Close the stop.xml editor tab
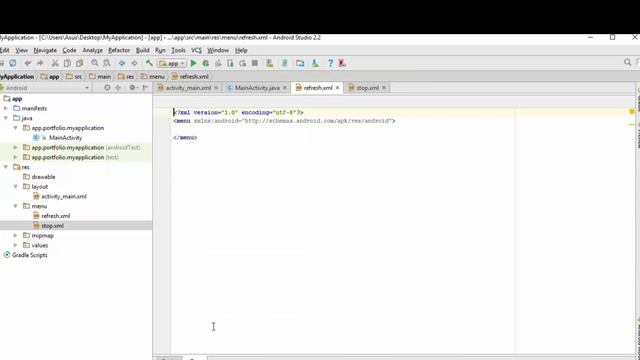The image size is (640, 360). coord(384,88)
